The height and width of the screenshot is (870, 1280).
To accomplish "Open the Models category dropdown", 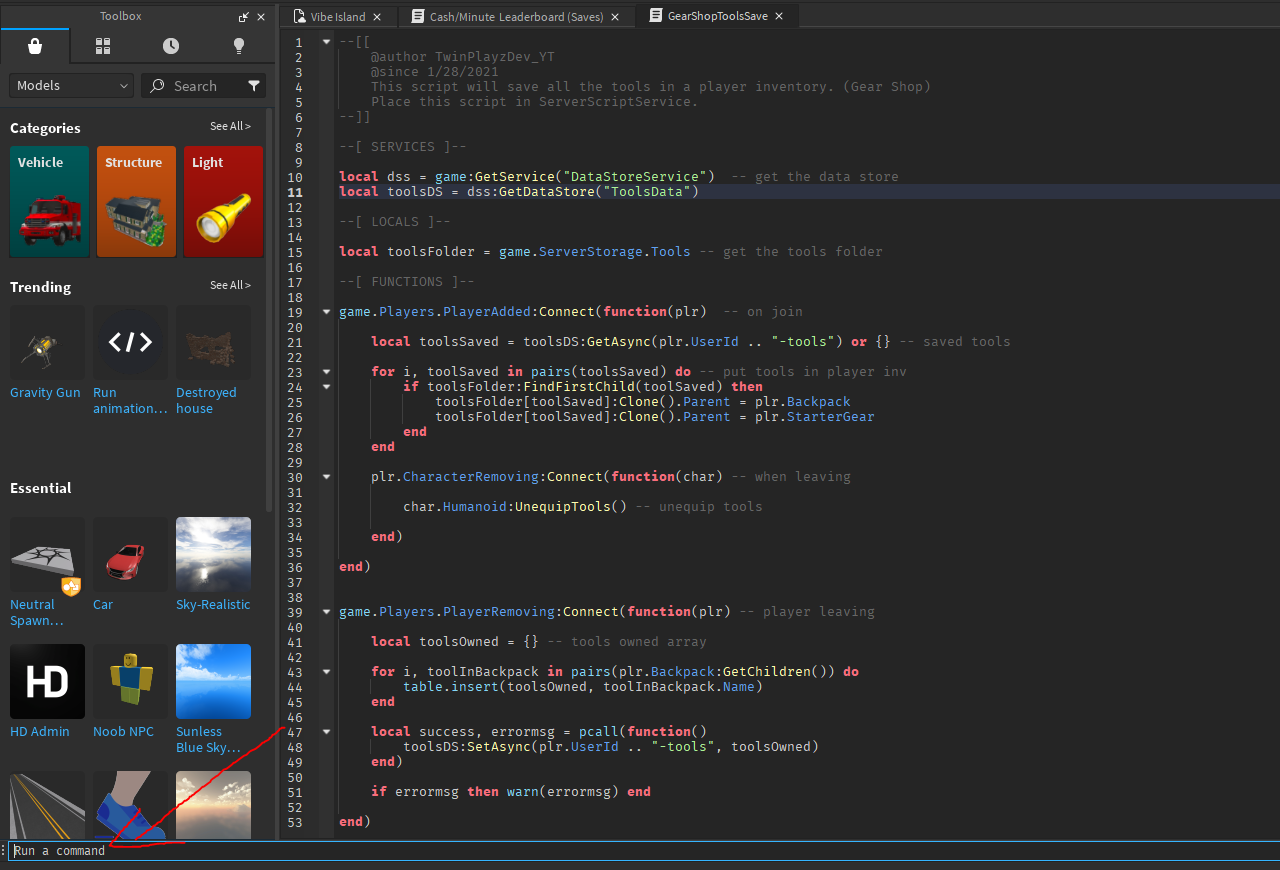I will (71, 86).
